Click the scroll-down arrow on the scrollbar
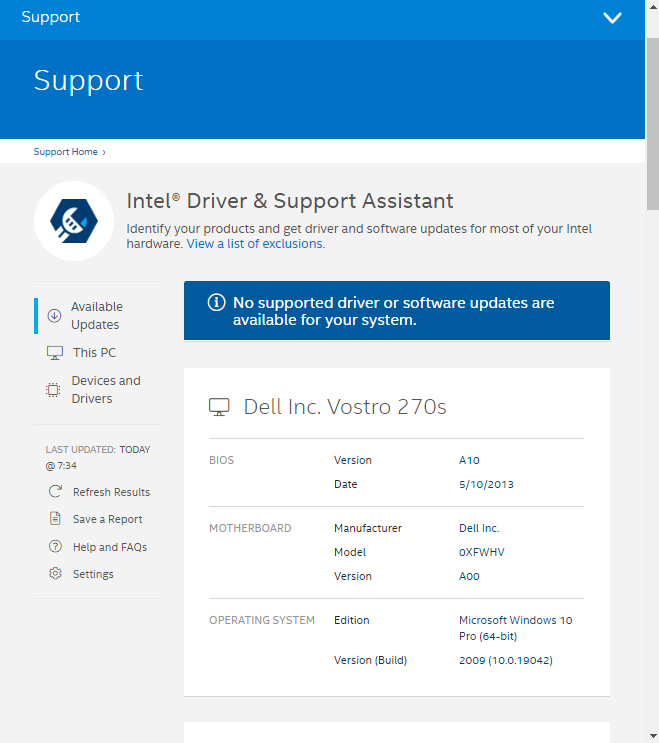This screenshot has height=743, width=659. point(653,736)
